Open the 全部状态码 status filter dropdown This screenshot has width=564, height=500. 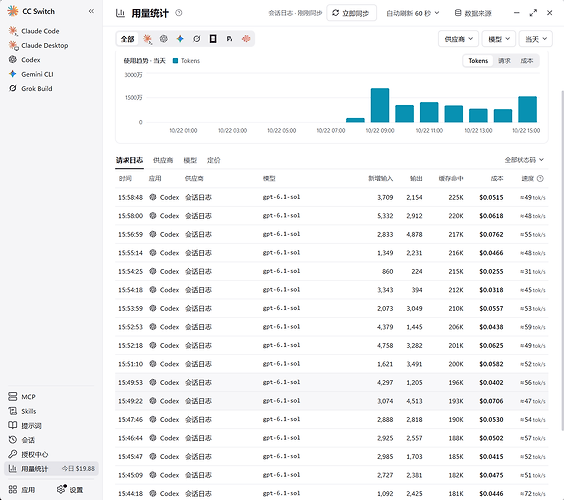tap(524, 160)
